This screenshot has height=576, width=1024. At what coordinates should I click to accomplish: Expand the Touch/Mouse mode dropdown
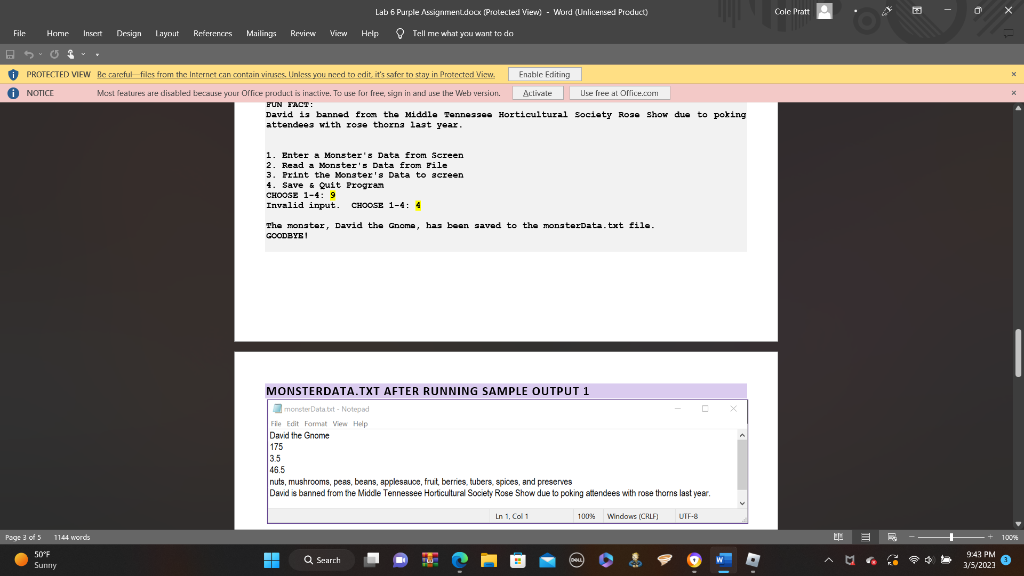coord(83,54)
